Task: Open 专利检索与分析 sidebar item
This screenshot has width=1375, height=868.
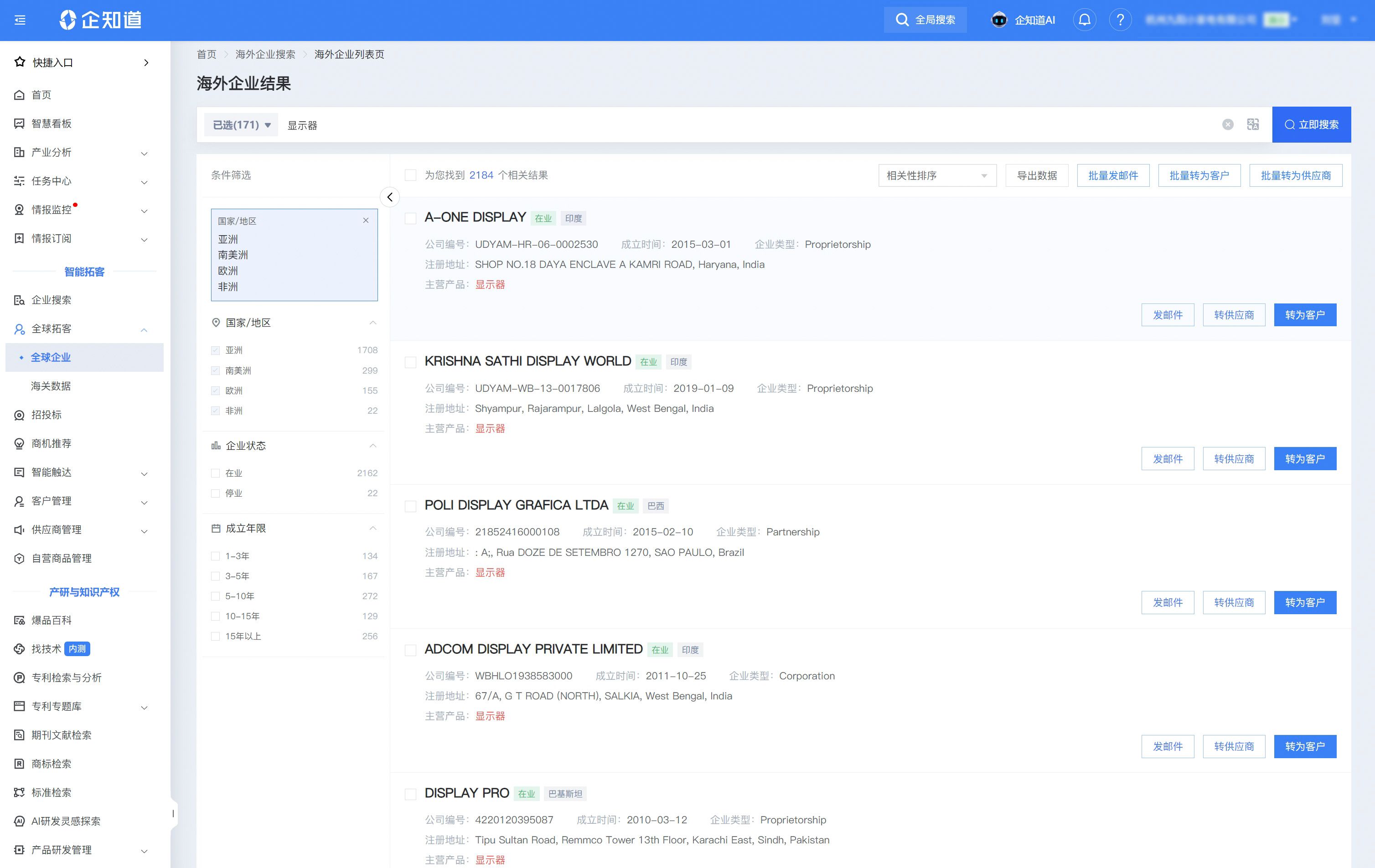Action: (66, 678)
